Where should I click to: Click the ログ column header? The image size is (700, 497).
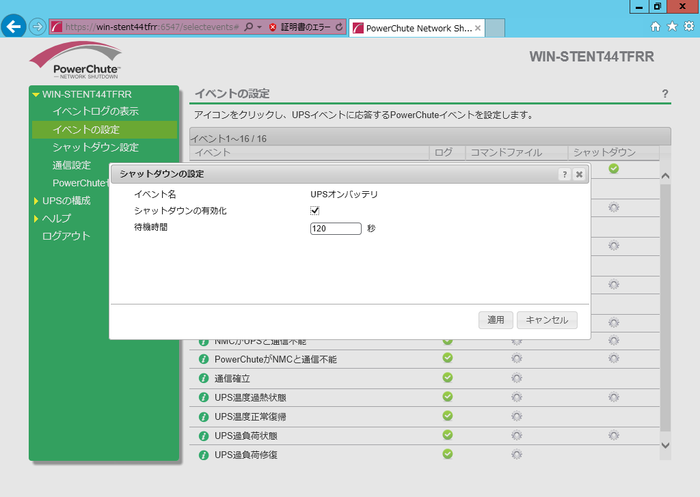click(443, 153)
